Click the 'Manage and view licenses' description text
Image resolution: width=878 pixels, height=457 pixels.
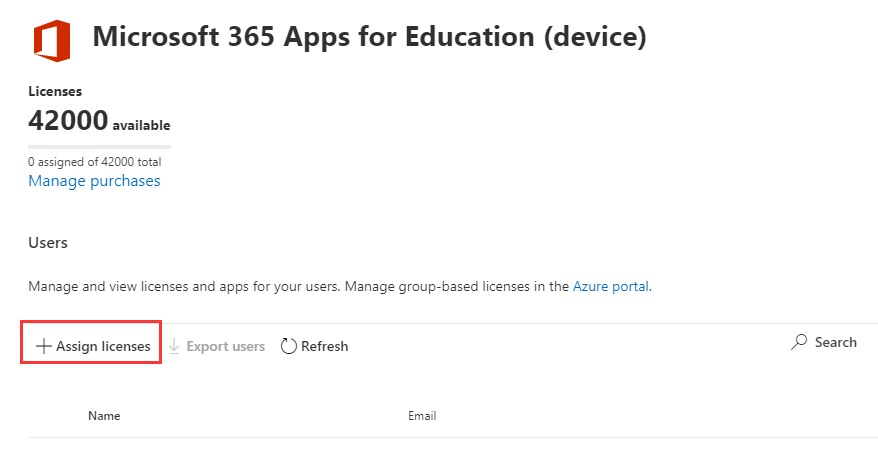299,286
